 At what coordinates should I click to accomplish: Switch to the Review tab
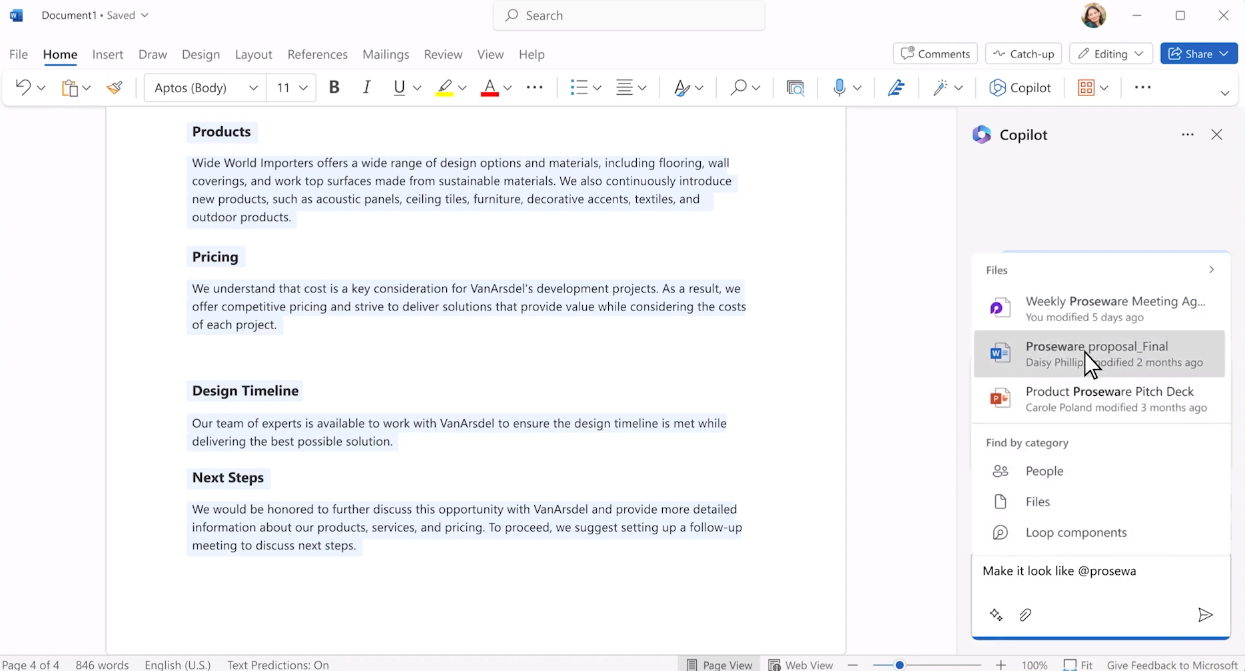click(443, 54)
